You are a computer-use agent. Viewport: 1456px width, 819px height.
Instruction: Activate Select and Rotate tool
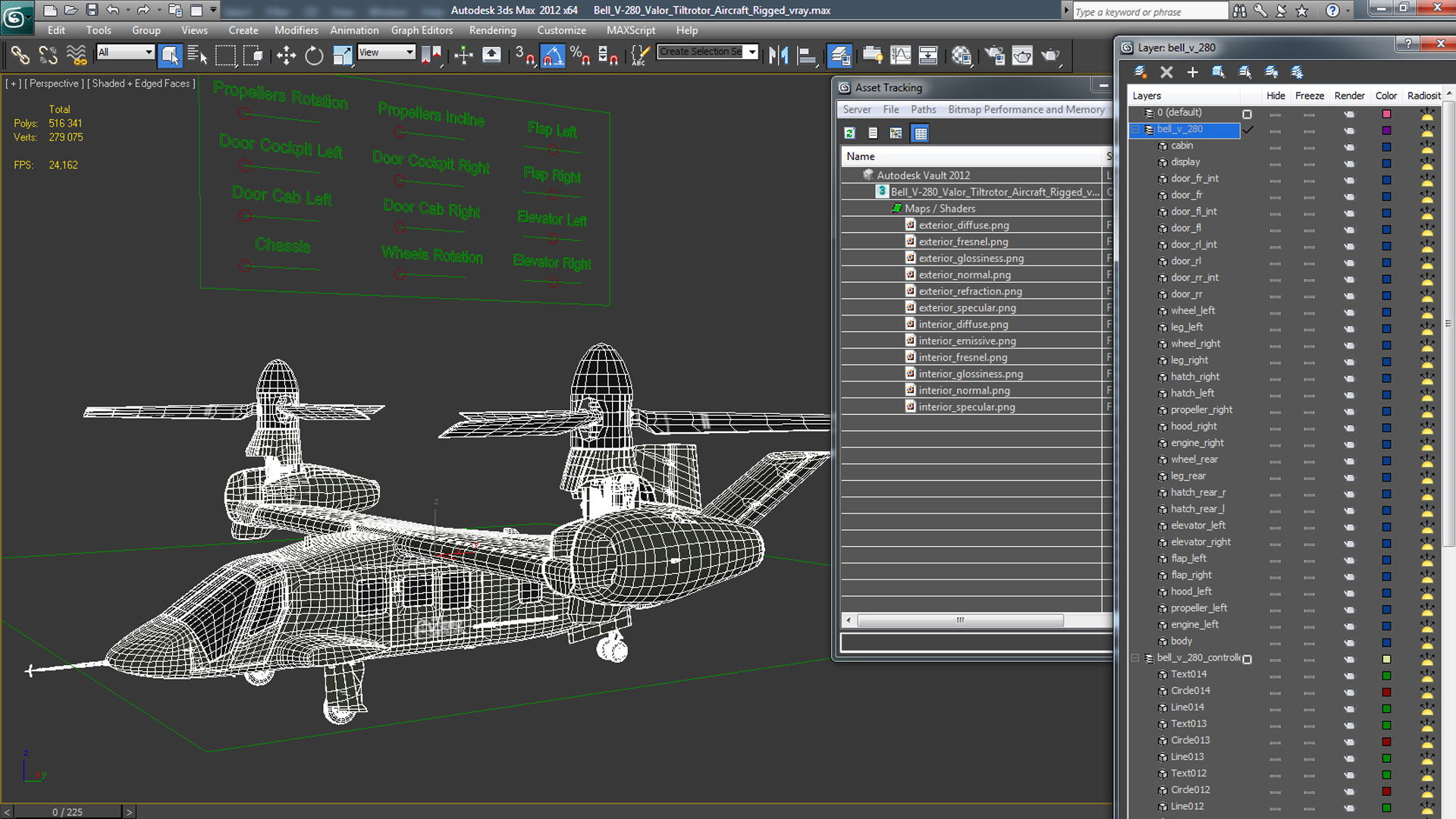[x=314, y=55]
